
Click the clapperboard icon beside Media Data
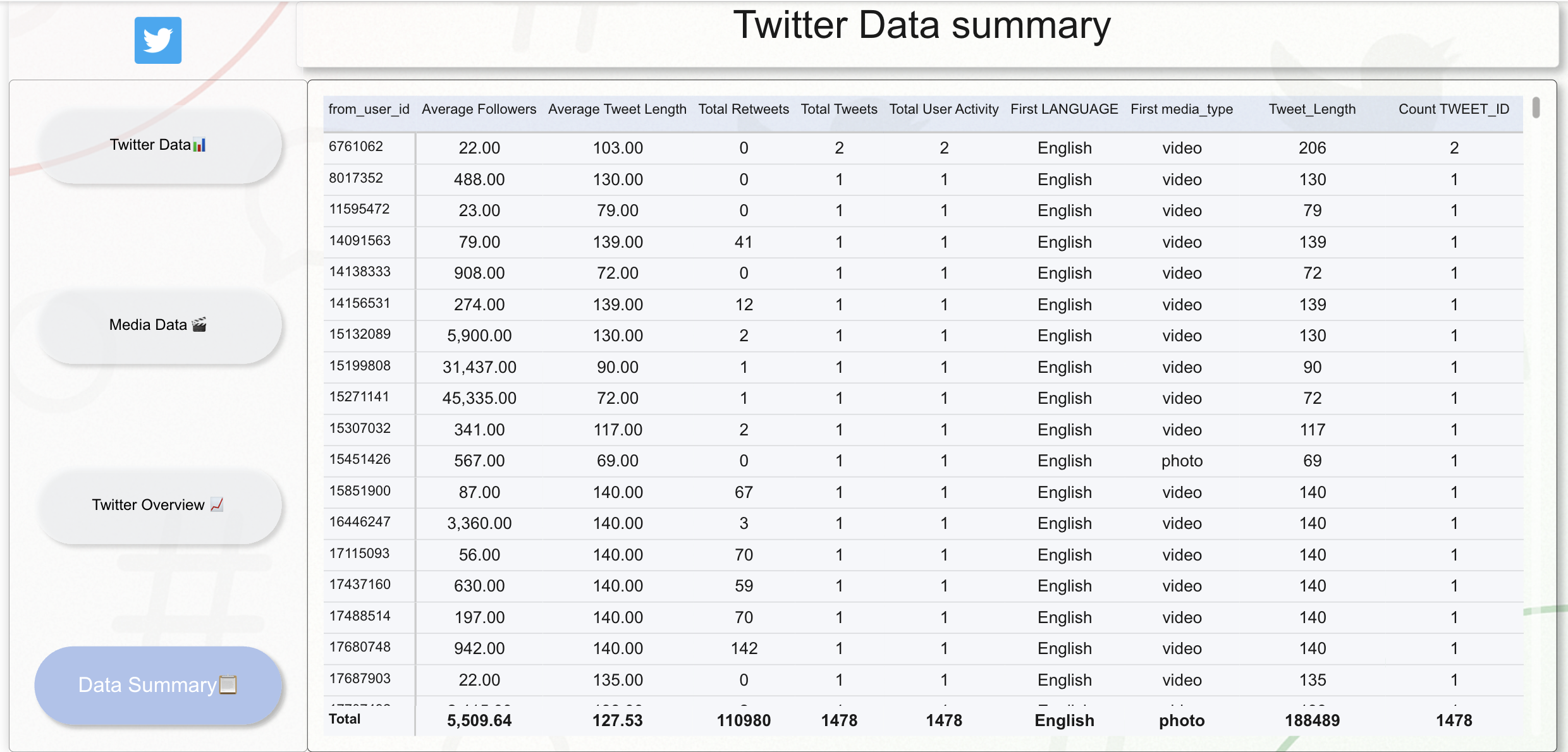click(x=199, y=325)
